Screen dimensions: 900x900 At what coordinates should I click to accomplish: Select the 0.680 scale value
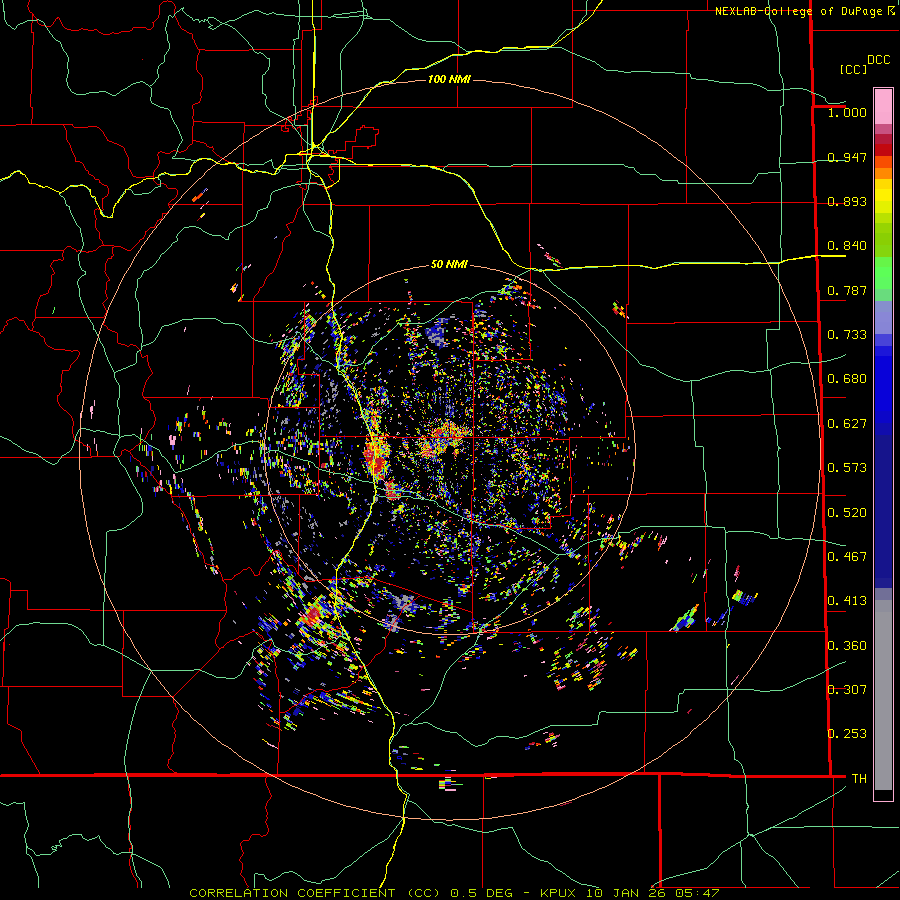click(x=847, y=379)
